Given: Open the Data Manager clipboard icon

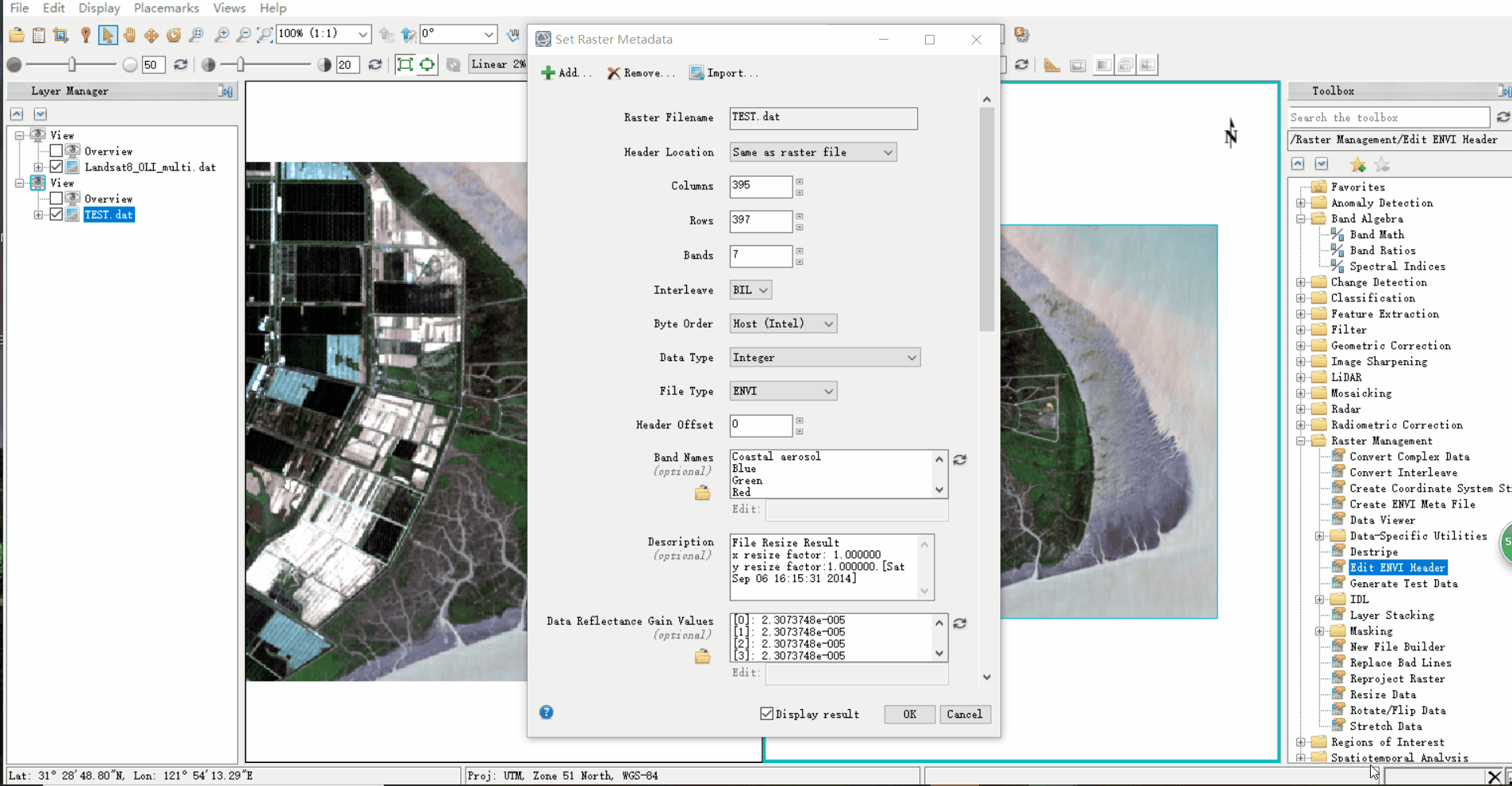Looking at the screenshot, I should tap(39, 35).
